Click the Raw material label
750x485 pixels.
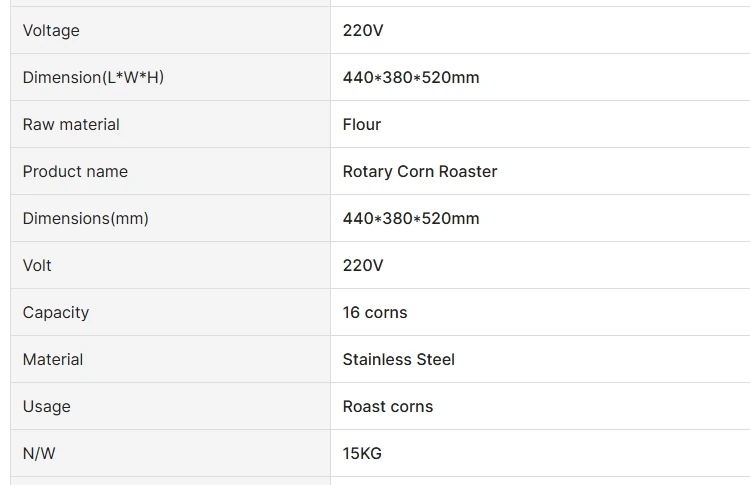[71, 124]
